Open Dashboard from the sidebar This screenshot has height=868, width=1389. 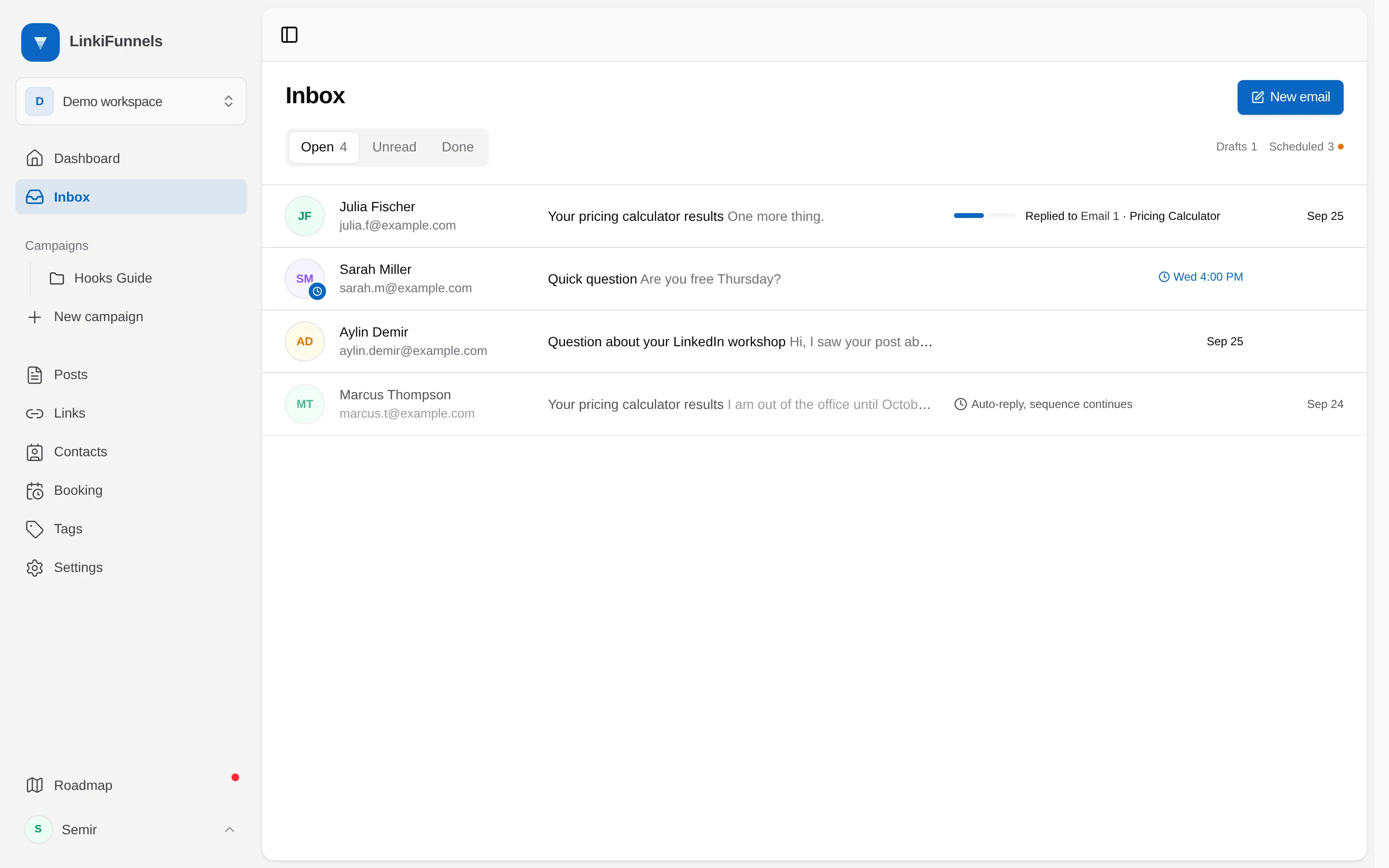coord(131,159)
